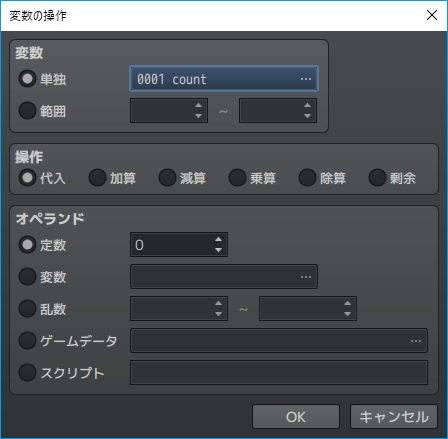Image resolution: width=448 pixels, height=439 pixels.
Task: Choose the 代入 (set) operation
Action: pyautogui.click(x=27, y=177)
